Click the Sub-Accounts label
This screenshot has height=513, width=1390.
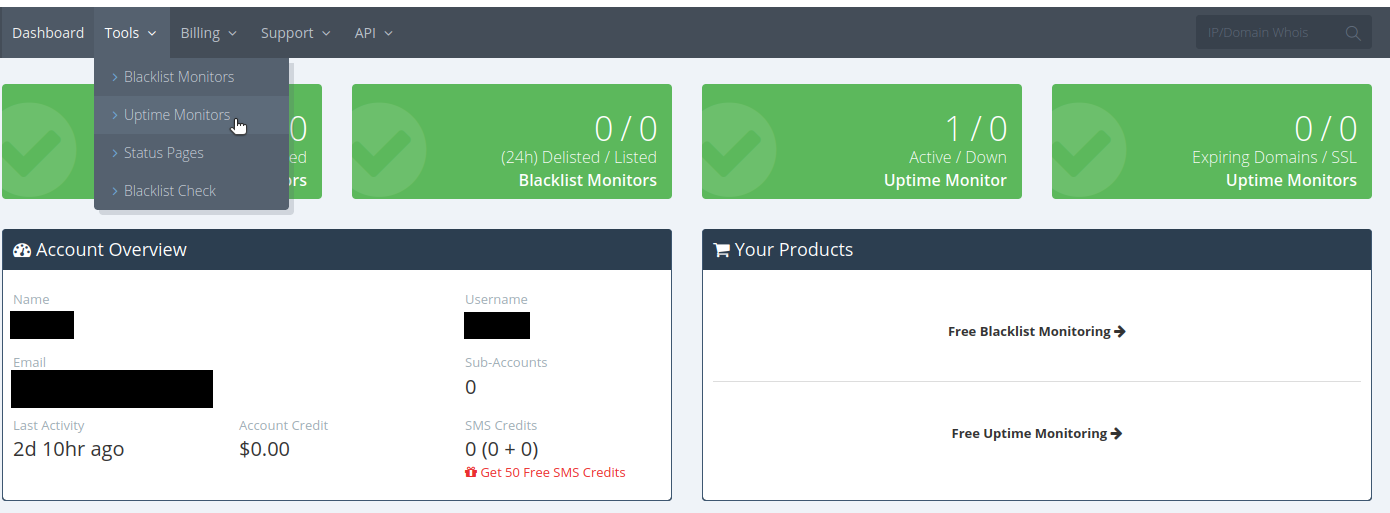506,362
